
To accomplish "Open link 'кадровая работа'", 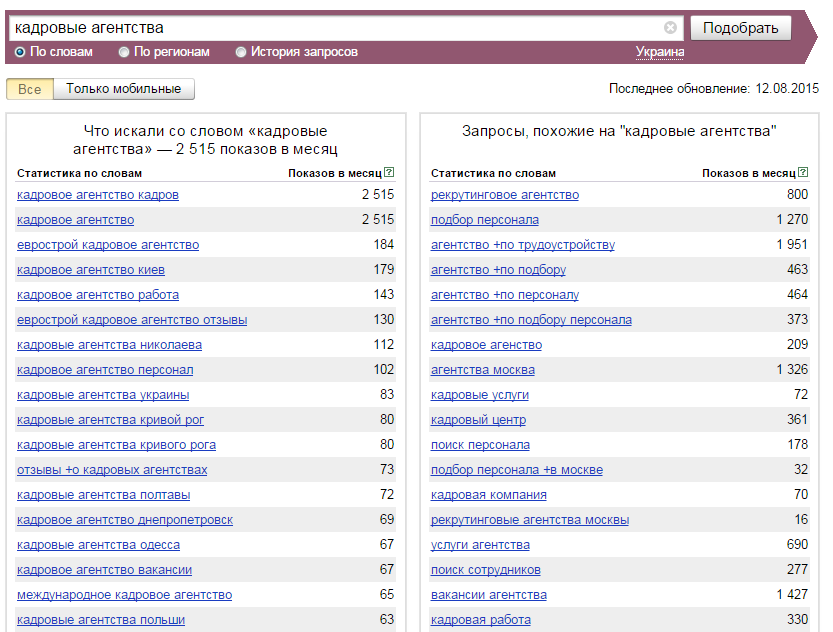I will (481, 619).
